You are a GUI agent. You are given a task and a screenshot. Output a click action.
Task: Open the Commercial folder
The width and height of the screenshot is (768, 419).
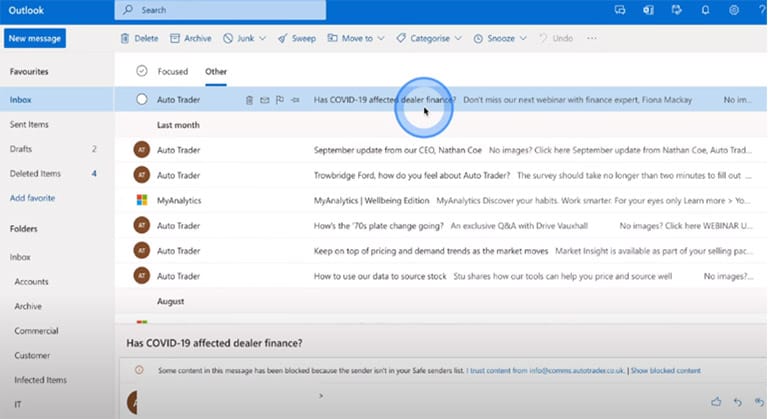pos(57,331)
